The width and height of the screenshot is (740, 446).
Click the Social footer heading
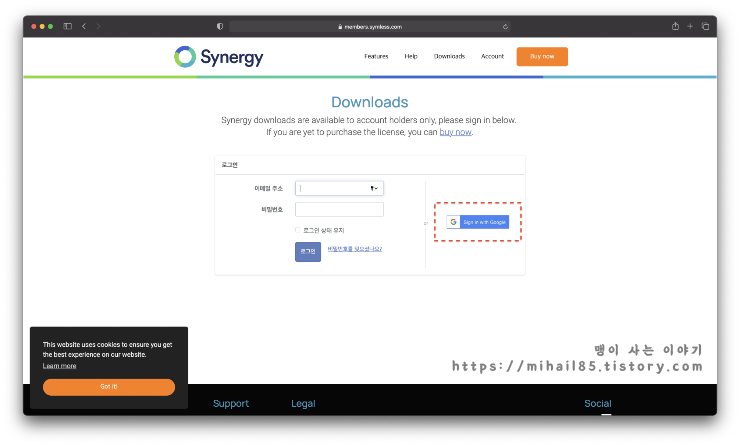click(x=597, y=404)
